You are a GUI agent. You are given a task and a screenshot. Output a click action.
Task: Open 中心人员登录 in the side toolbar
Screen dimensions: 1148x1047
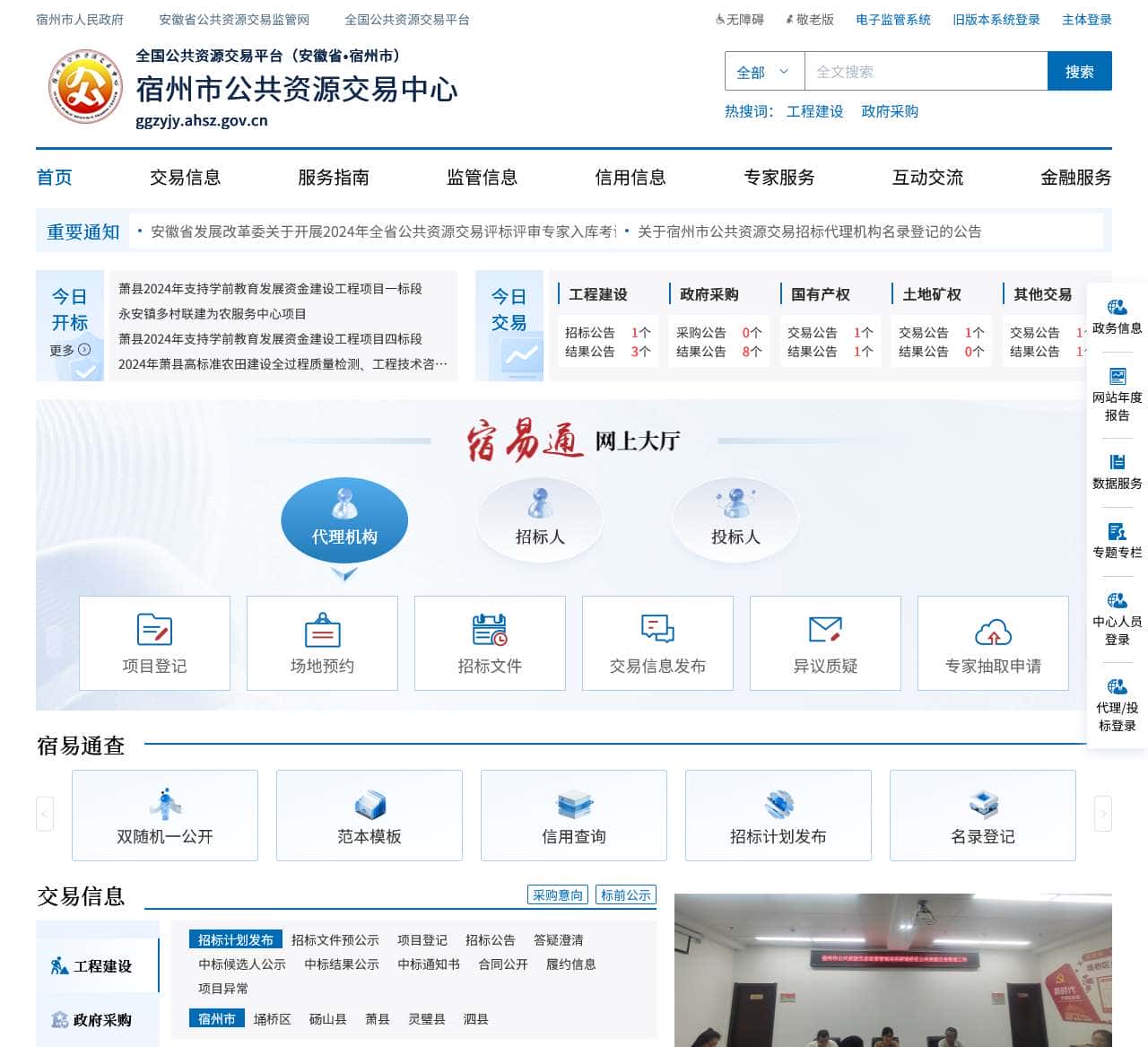point(1117,619)
